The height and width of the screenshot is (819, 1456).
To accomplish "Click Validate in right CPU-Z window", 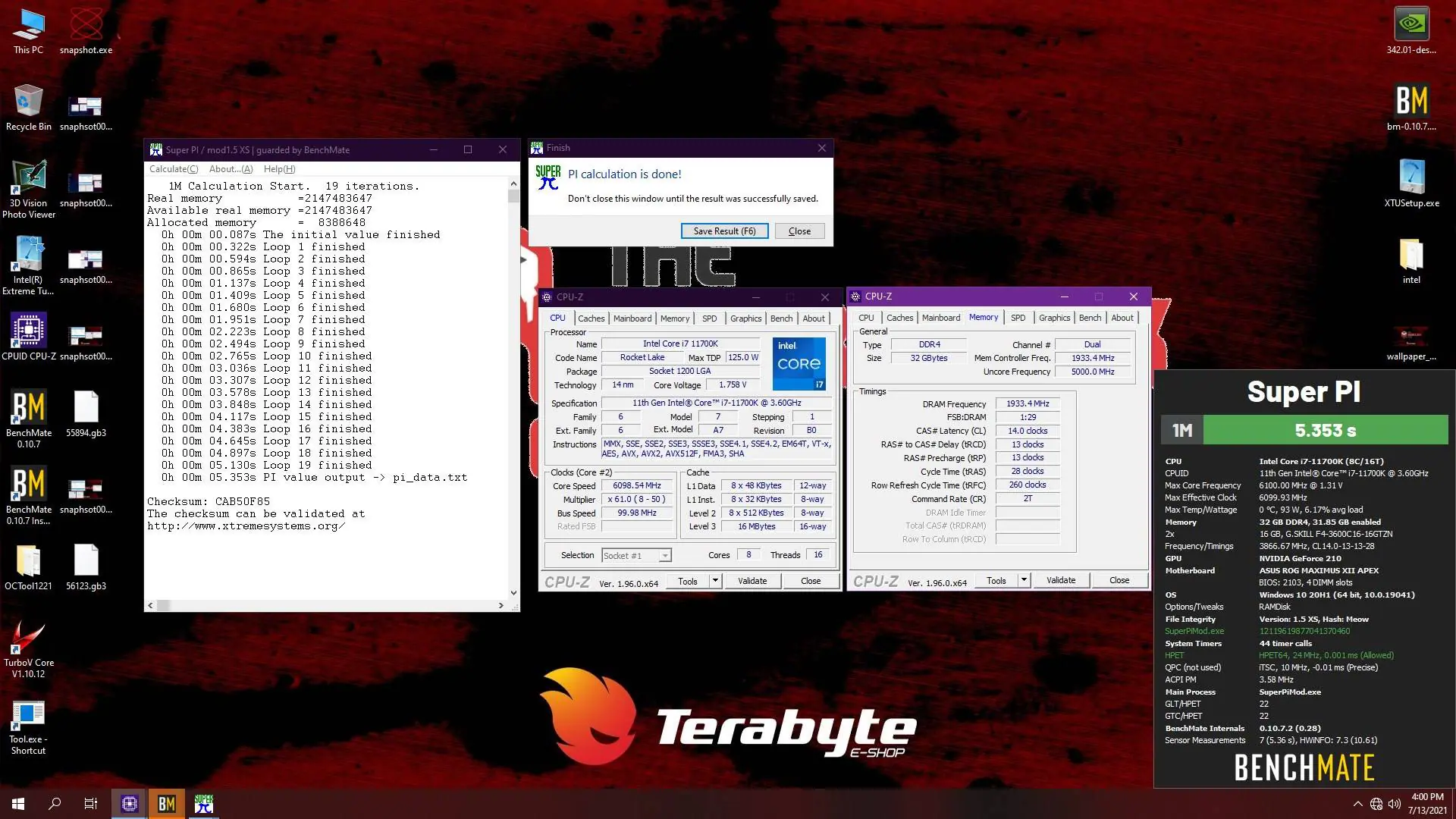I will tap(1061, 580).
